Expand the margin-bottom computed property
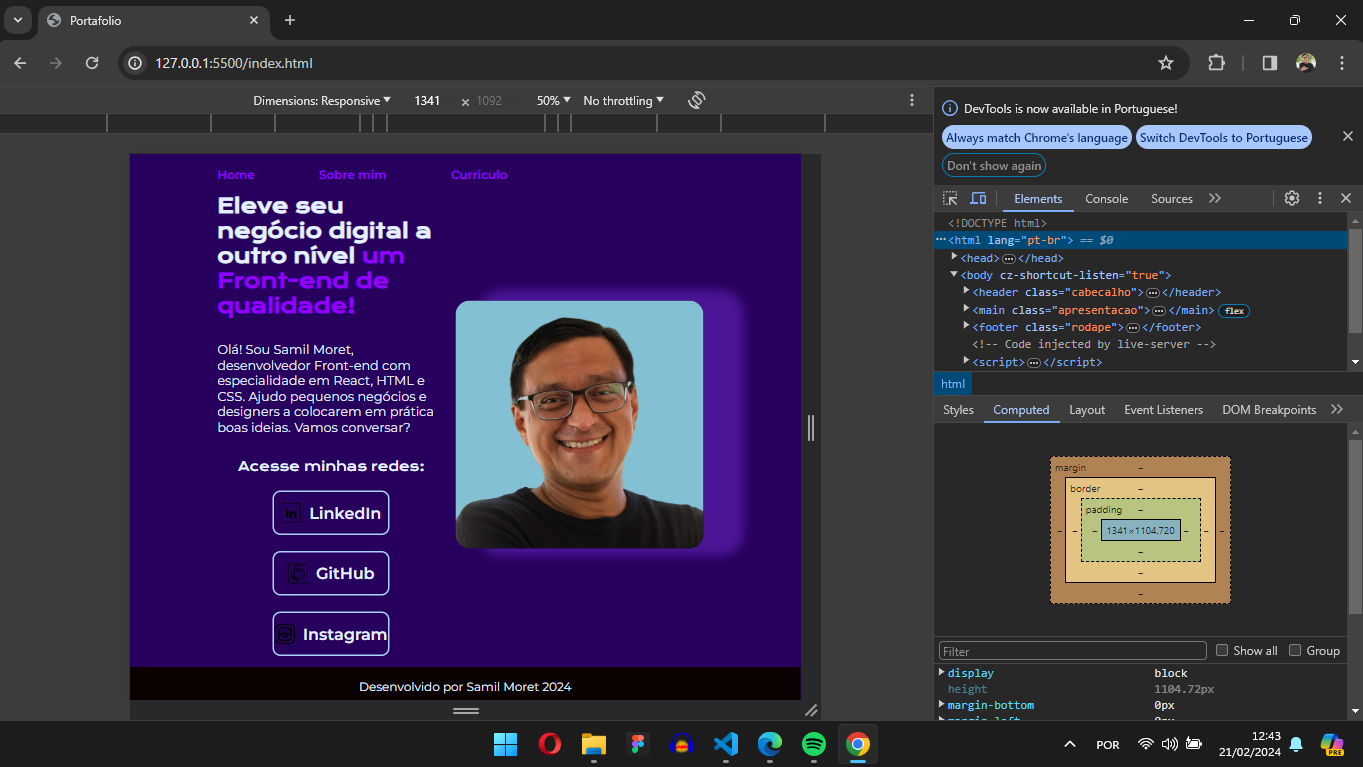1363x767 pixels. pyautogui.click(x=941, y=704)
